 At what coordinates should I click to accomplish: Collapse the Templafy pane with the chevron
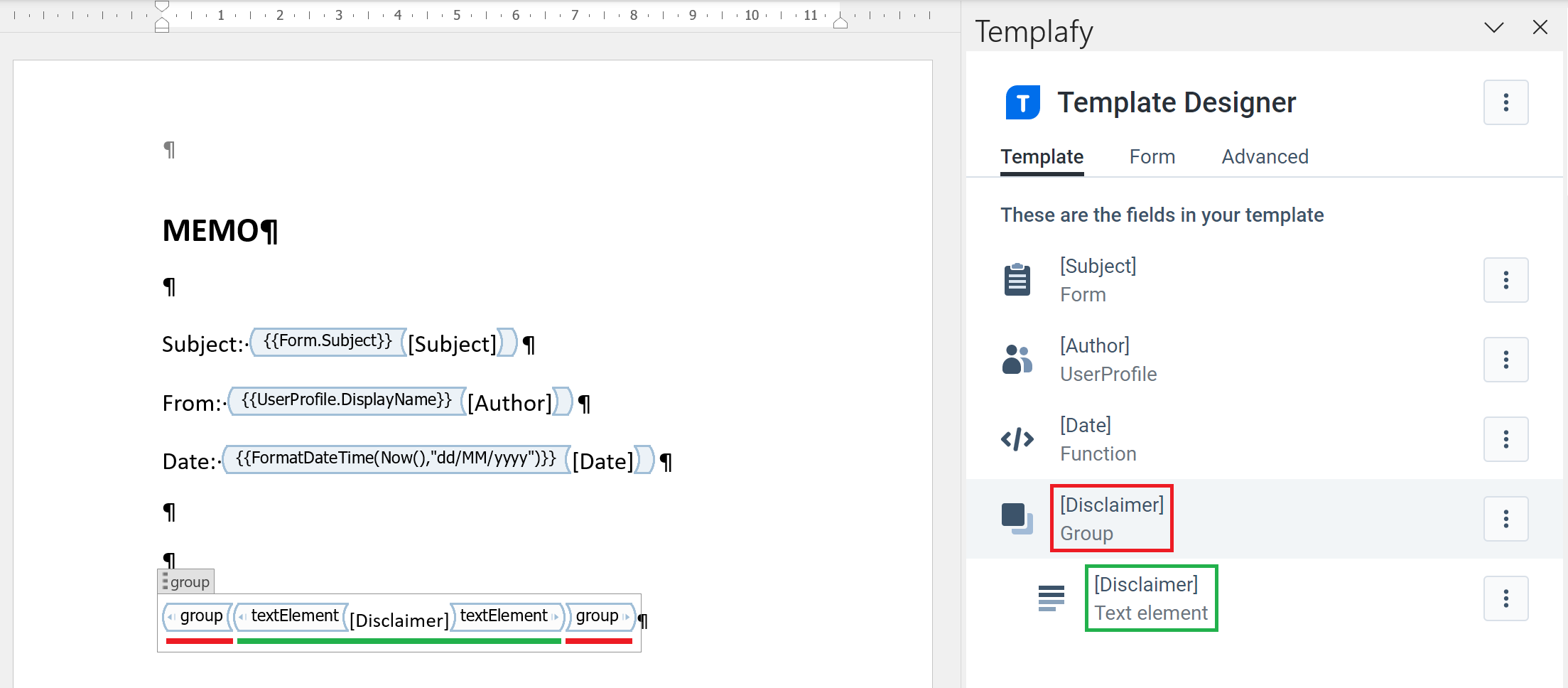[1493, 28]
